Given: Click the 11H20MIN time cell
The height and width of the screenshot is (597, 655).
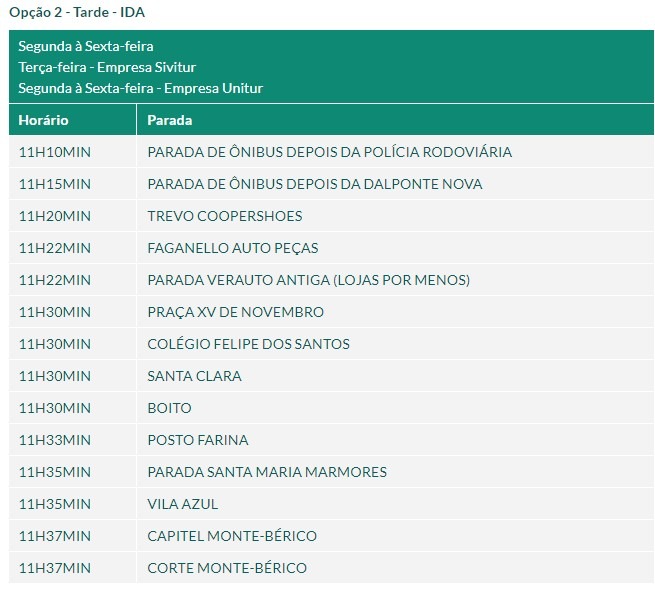Looking at the screenshot, I should [54, 216].
